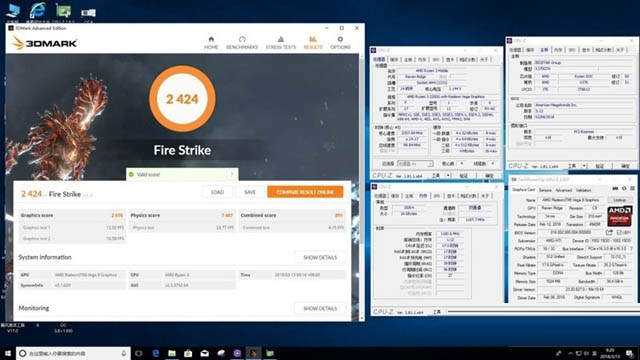The width and height of the screenshot is (640, 360).
Task: Click Compare Result Online
Action: 305,192
